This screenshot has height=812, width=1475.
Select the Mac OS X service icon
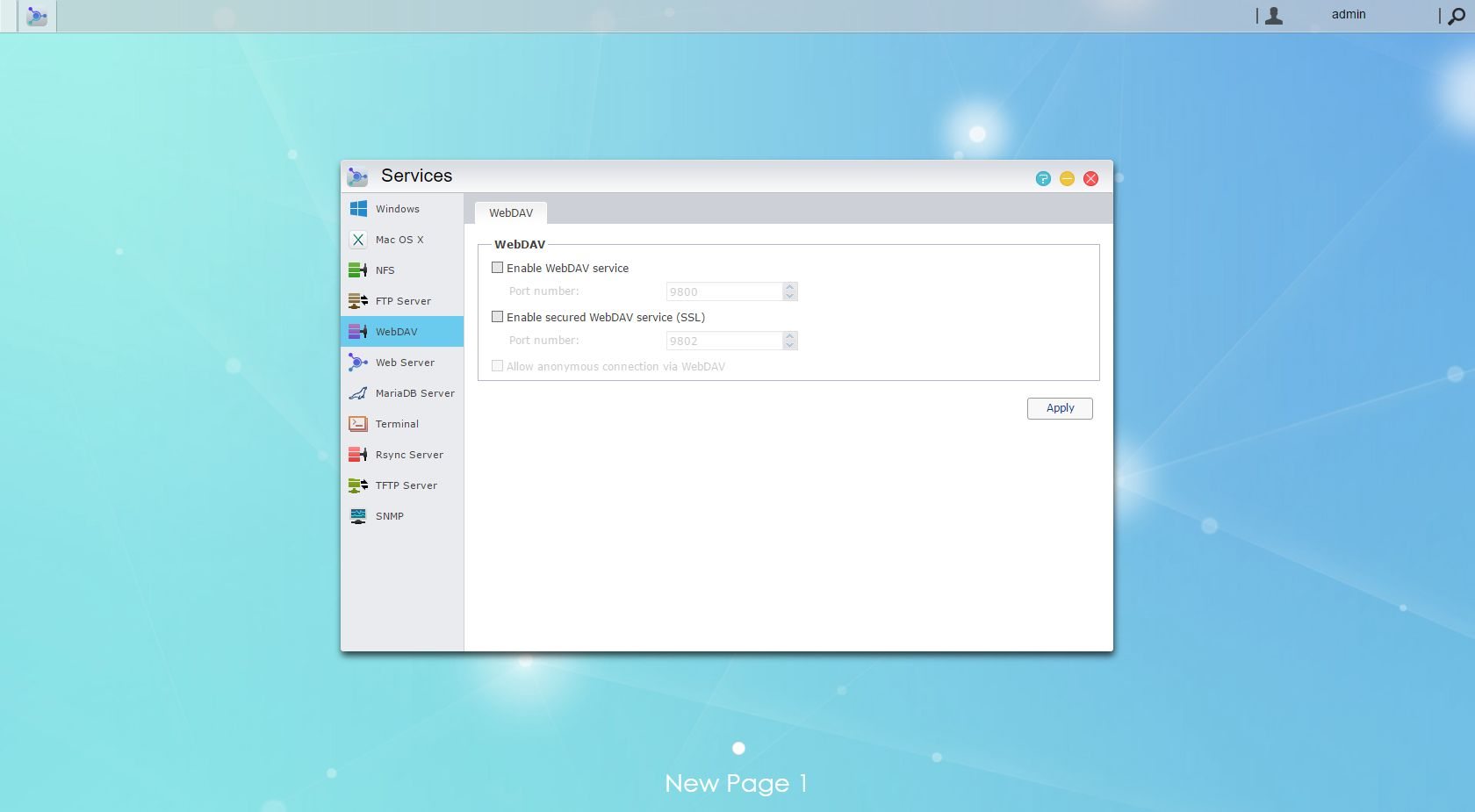[358, 240]
